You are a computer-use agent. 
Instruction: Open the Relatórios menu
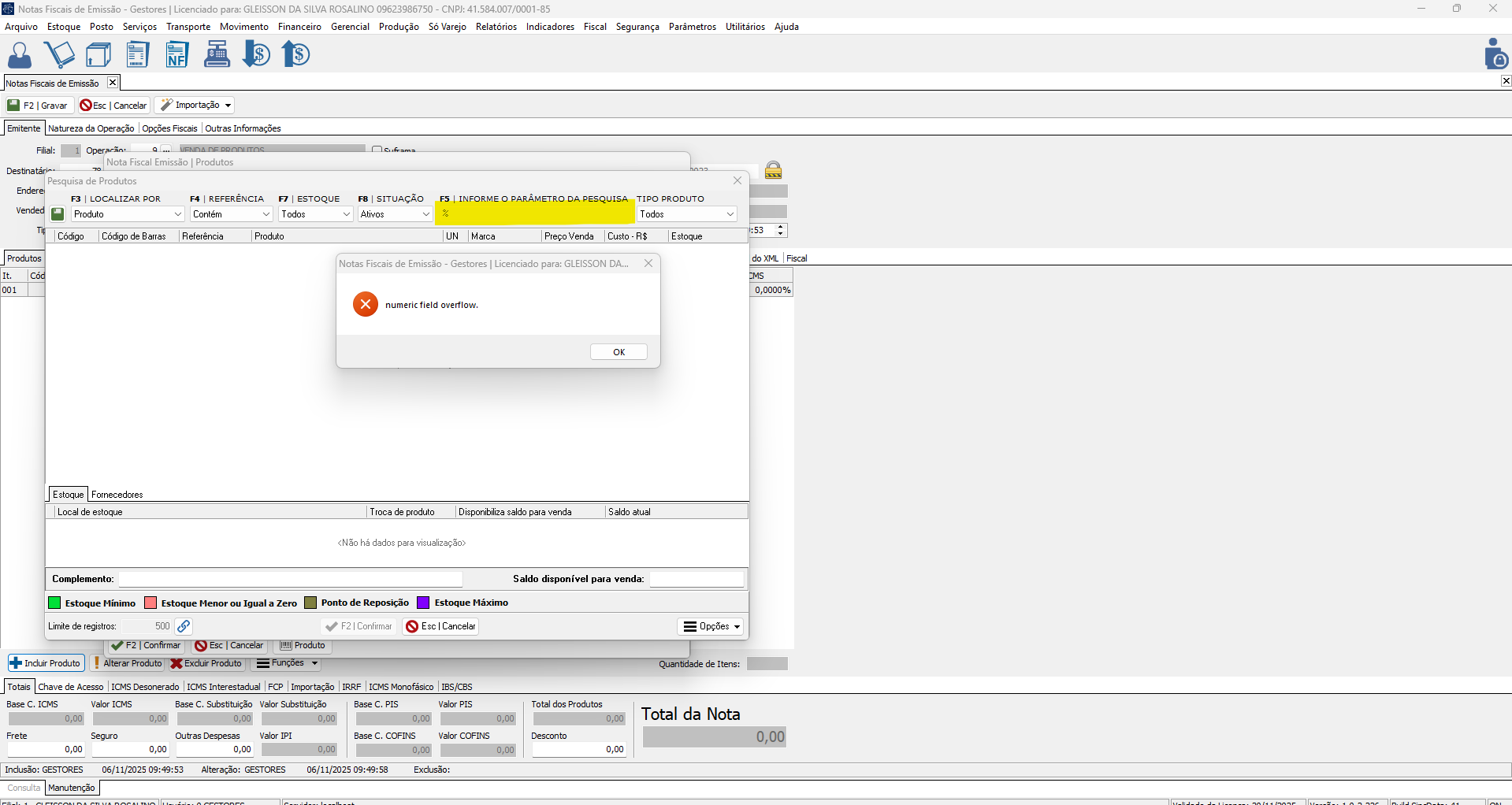[x=496, y=27]
